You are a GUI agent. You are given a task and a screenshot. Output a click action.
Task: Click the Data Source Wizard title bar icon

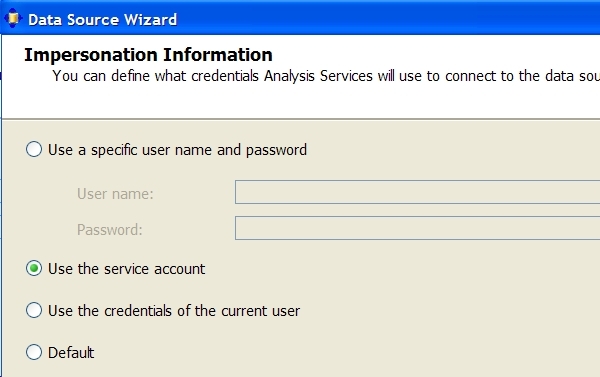(x=13, y=18)
